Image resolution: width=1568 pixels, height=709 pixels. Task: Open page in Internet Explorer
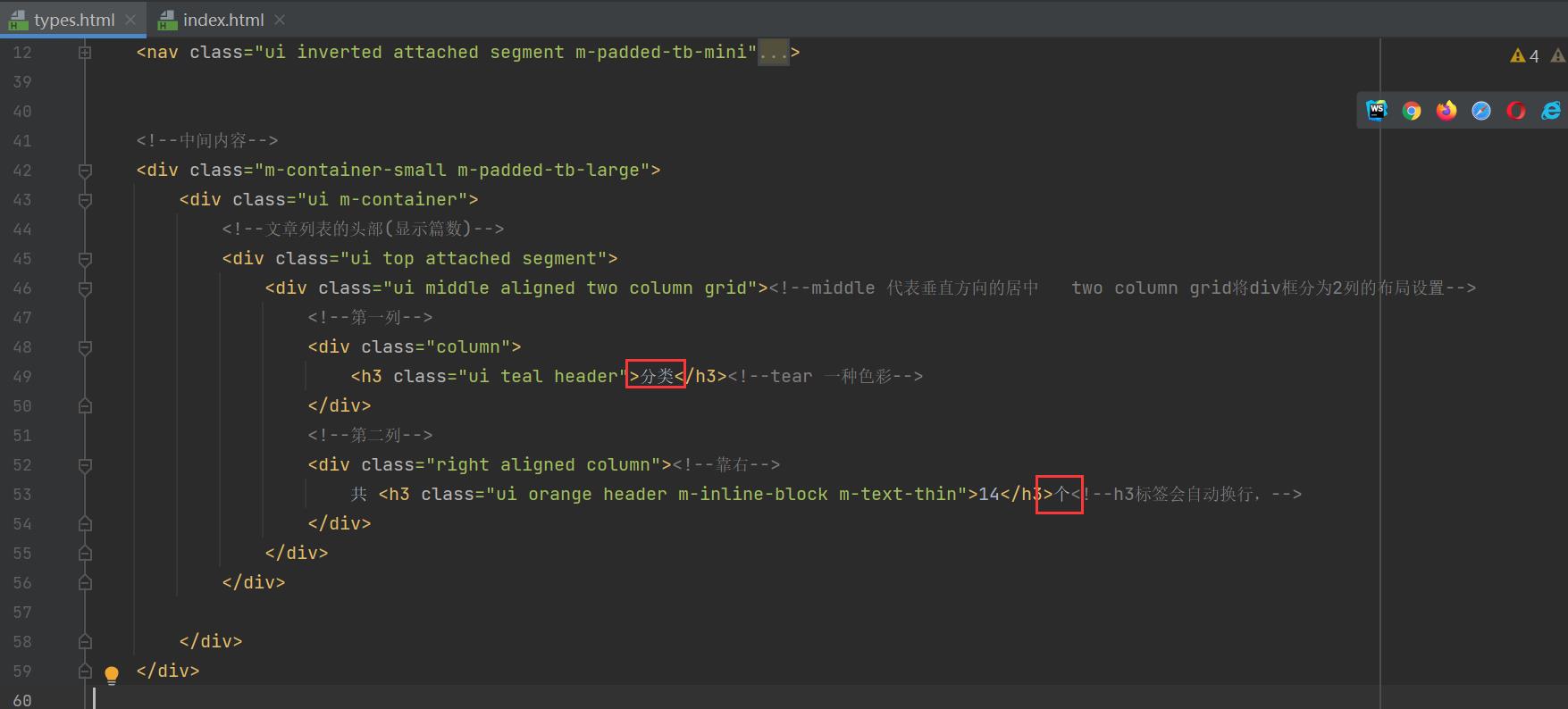(x=1551, y=111)
